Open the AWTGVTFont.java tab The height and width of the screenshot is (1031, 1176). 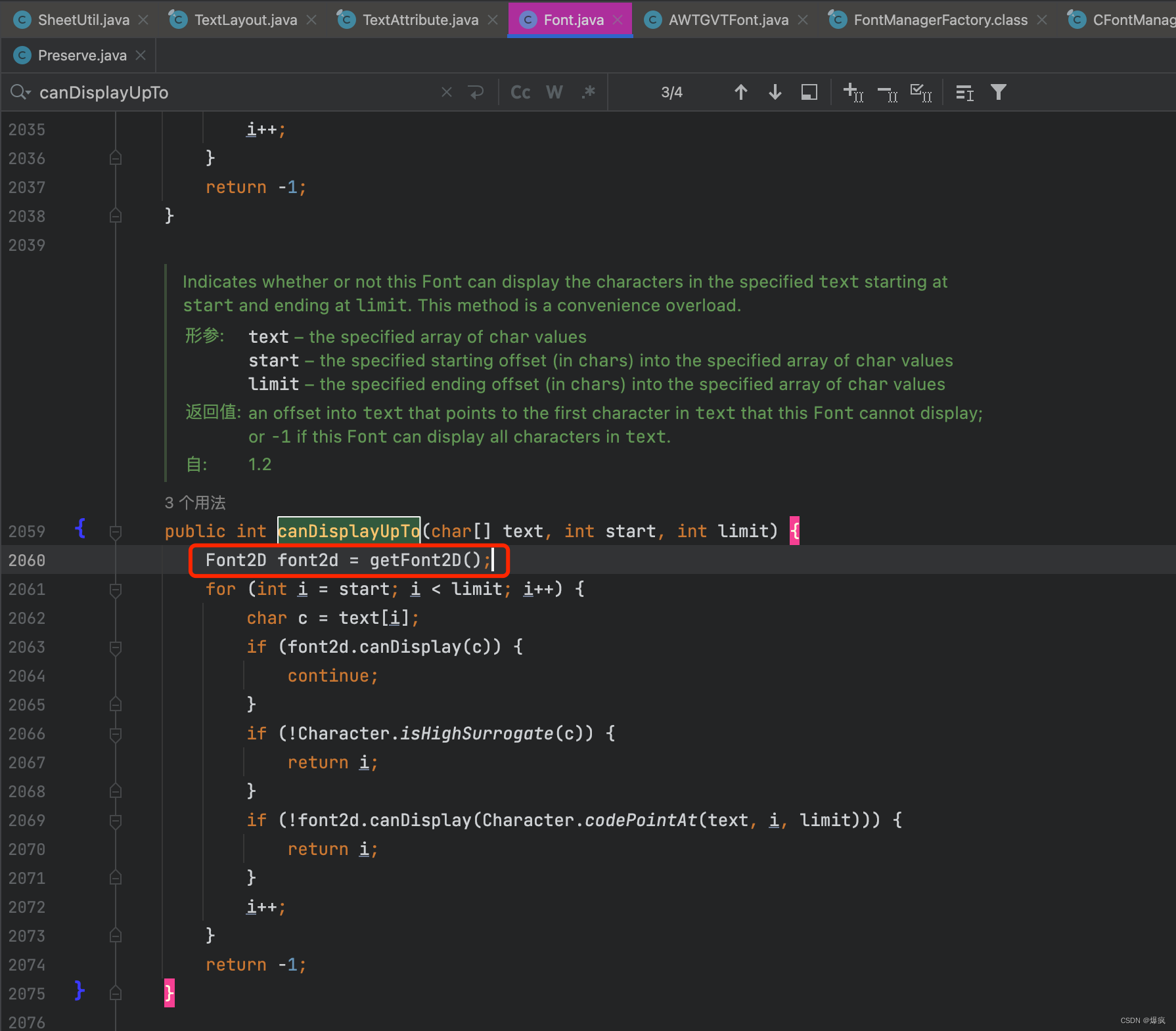728,20
